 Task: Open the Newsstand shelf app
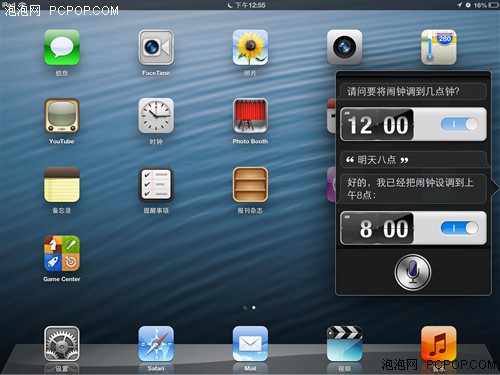click(250, 185)
